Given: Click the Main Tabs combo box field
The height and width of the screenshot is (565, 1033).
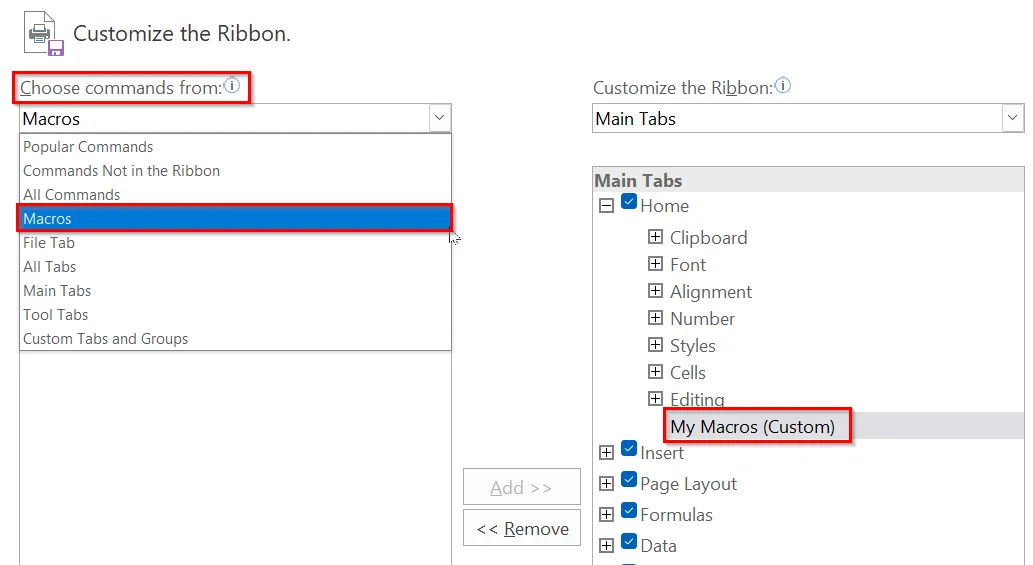Looking at the screenshot, I should pyautogui.click(x=808, y=119).
